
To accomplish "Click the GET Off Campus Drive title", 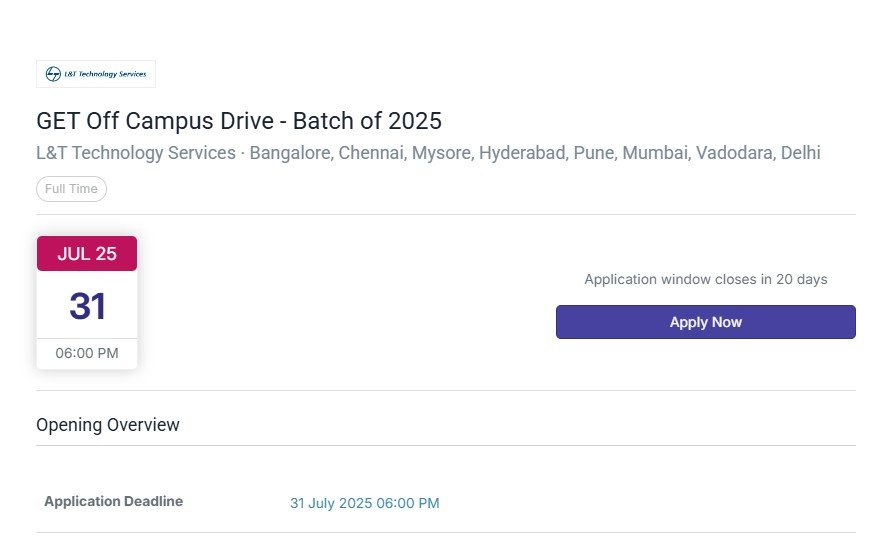I will coord(239,121).
